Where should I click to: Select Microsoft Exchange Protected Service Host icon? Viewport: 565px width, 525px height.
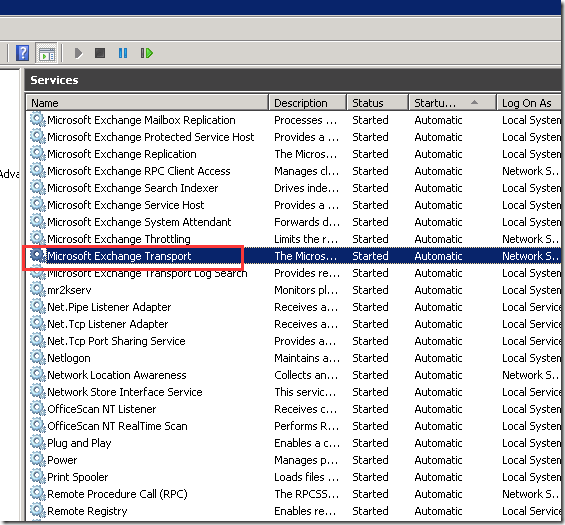tap(37, 136)
